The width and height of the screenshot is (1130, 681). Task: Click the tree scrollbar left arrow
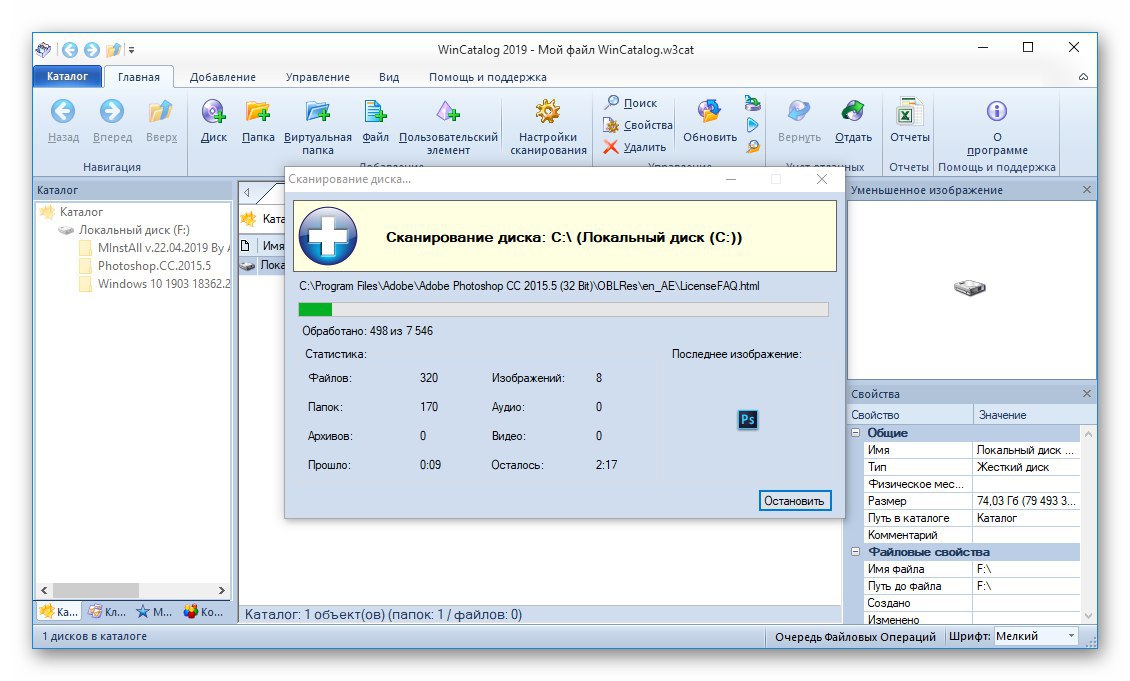point(44,590)
